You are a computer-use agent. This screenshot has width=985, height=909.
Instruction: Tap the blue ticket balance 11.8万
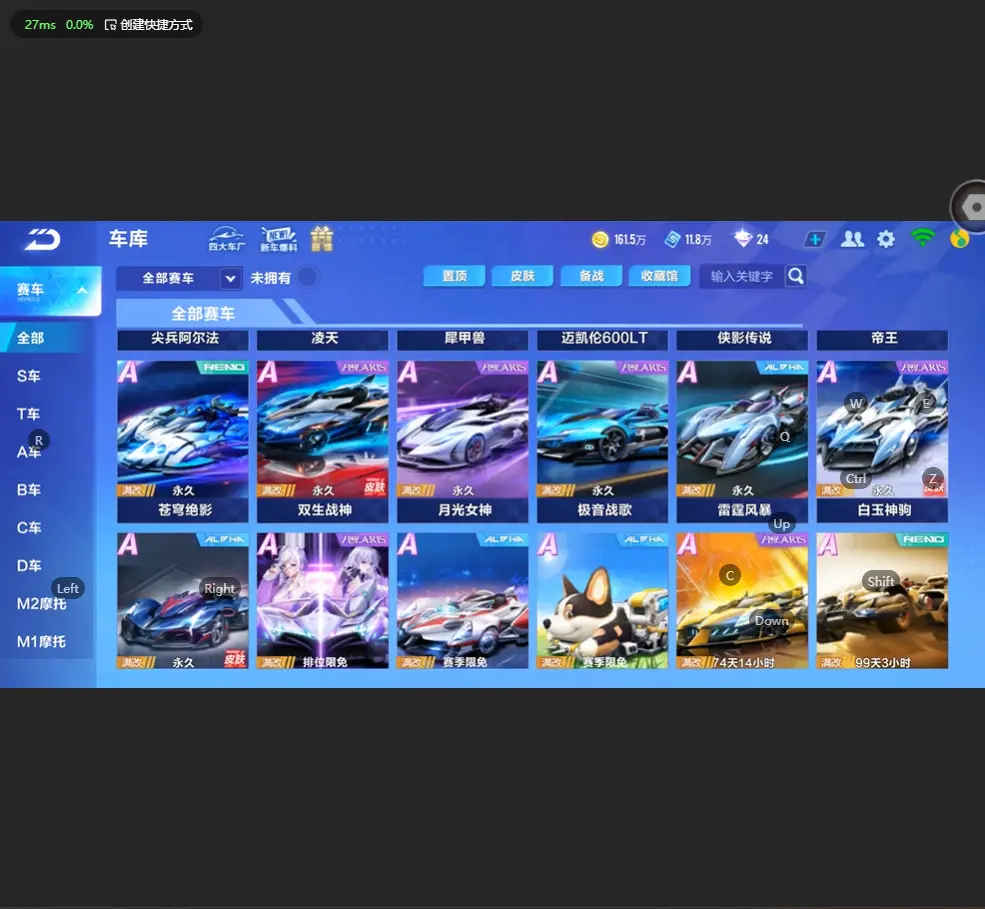click(688, 239)
